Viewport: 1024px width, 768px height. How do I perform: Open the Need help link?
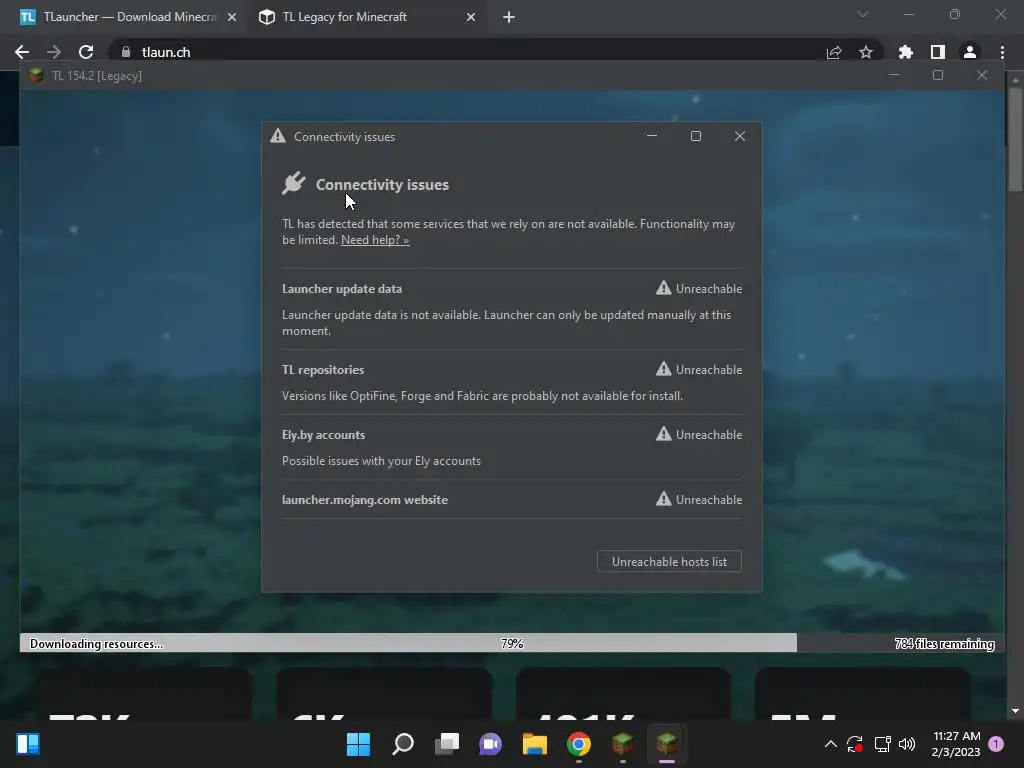tap(375, 240)
